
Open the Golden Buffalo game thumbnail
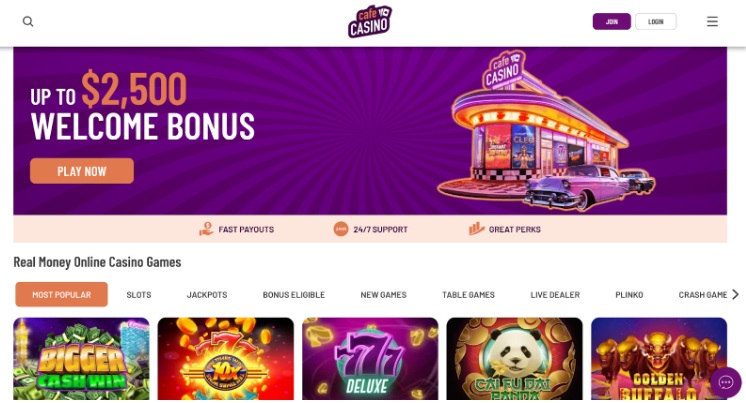click(x=659, y=359)
